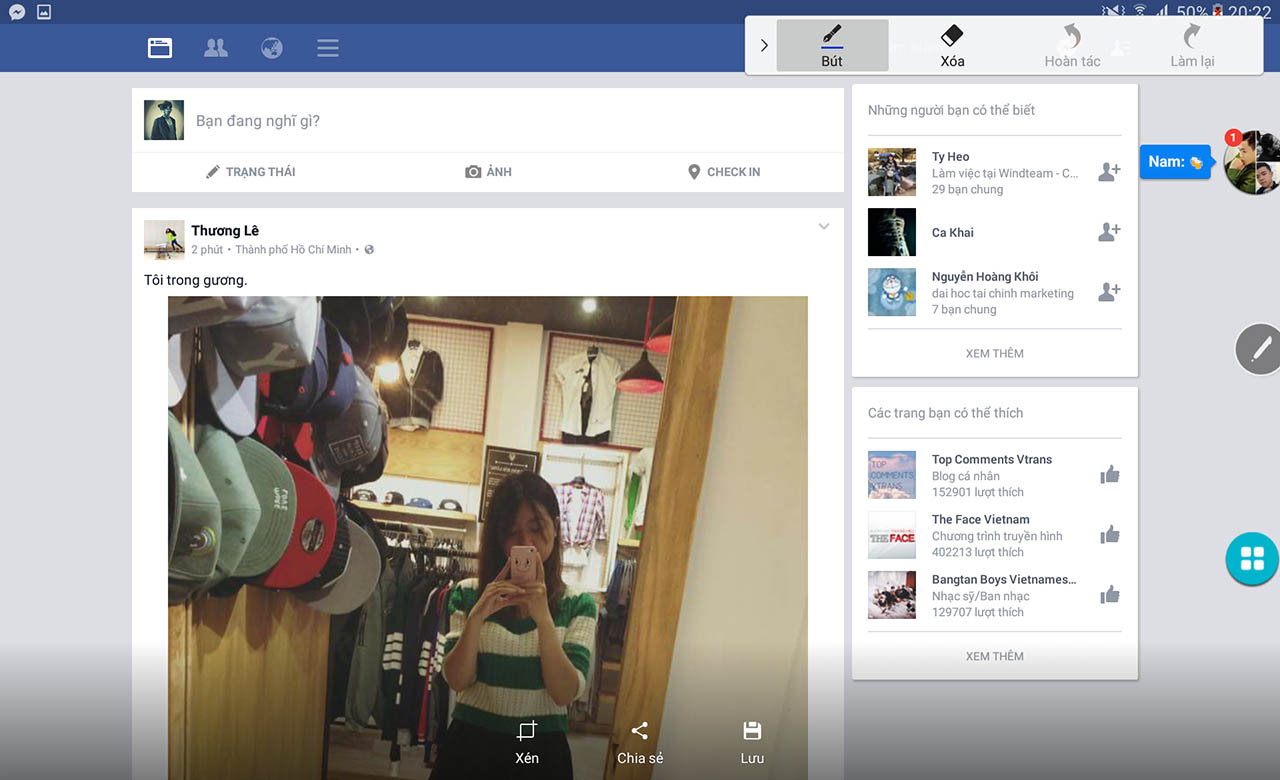Click the Chia sẻ share button
The image size is (1280, 780).
pyautogui.click(x=640, y=742)
